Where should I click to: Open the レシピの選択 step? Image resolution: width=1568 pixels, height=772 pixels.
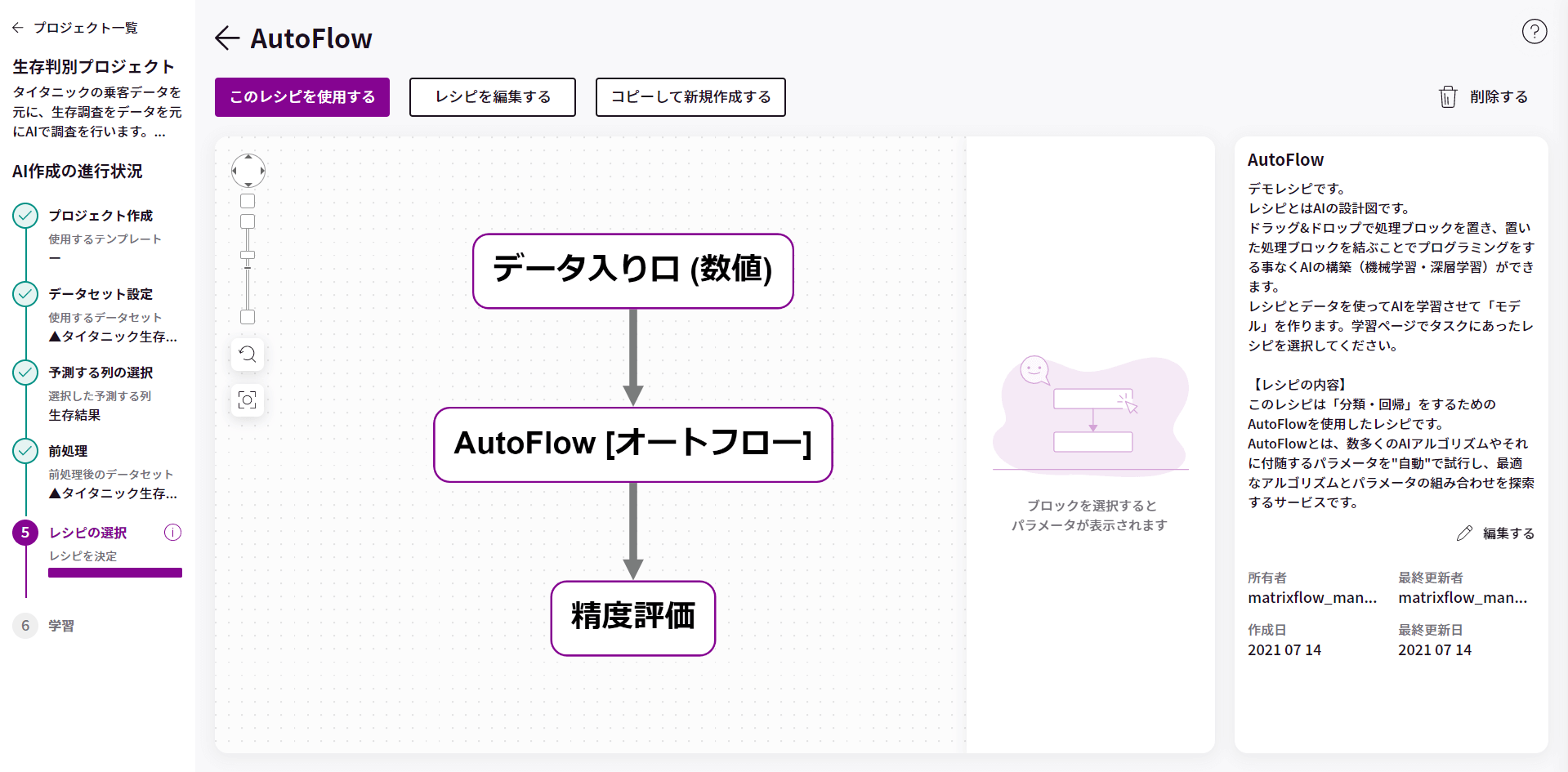(88, 533)
